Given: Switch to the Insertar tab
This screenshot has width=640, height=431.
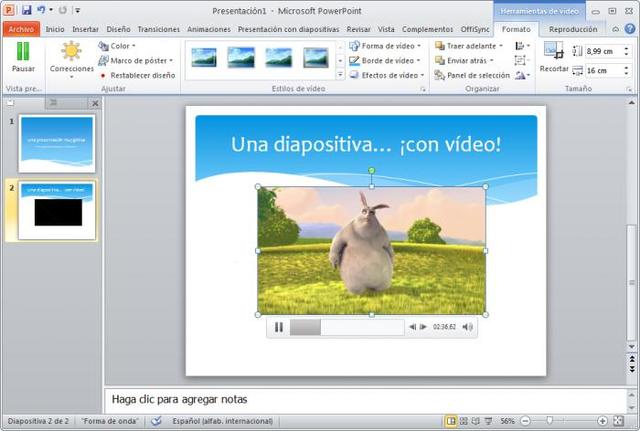Looking at the screenshot, I should pos(85,29).
